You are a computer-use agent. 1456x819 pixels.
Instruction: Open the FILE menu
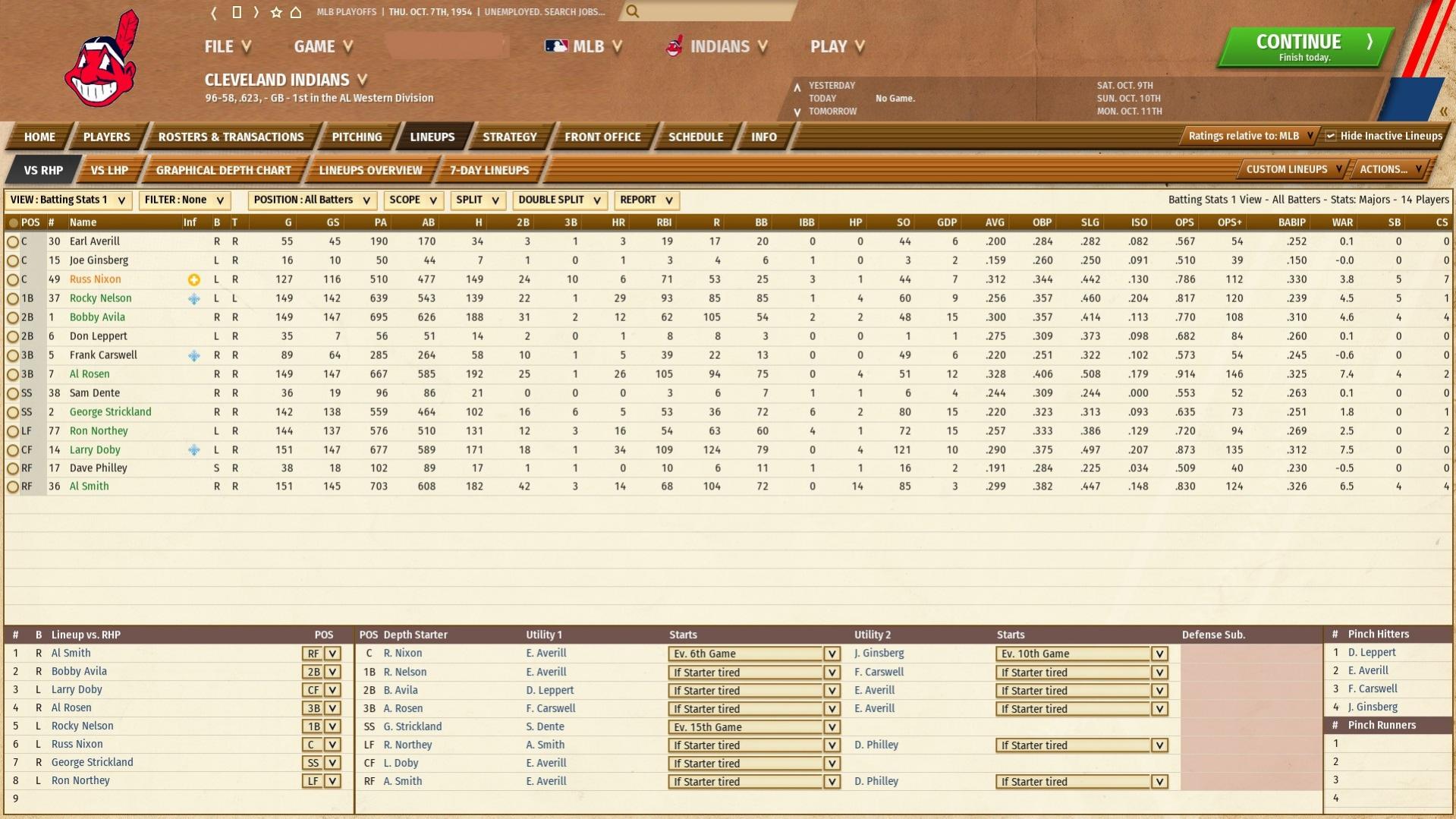pyautogui.click(x=228, y=47)
